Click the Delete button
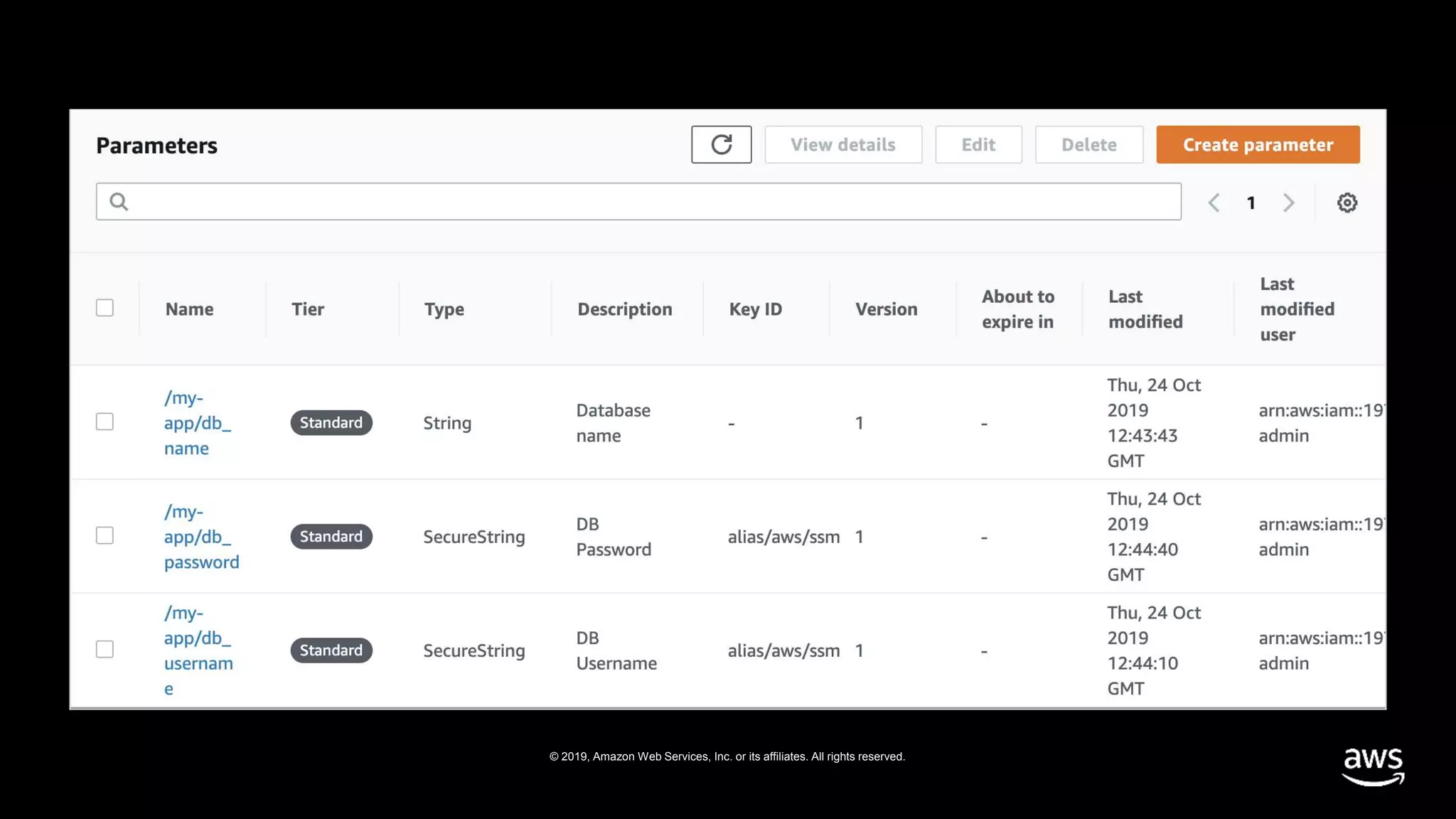Viewport: 1456px width, 819px height. pyautogui.click(x=1088, y=144)
